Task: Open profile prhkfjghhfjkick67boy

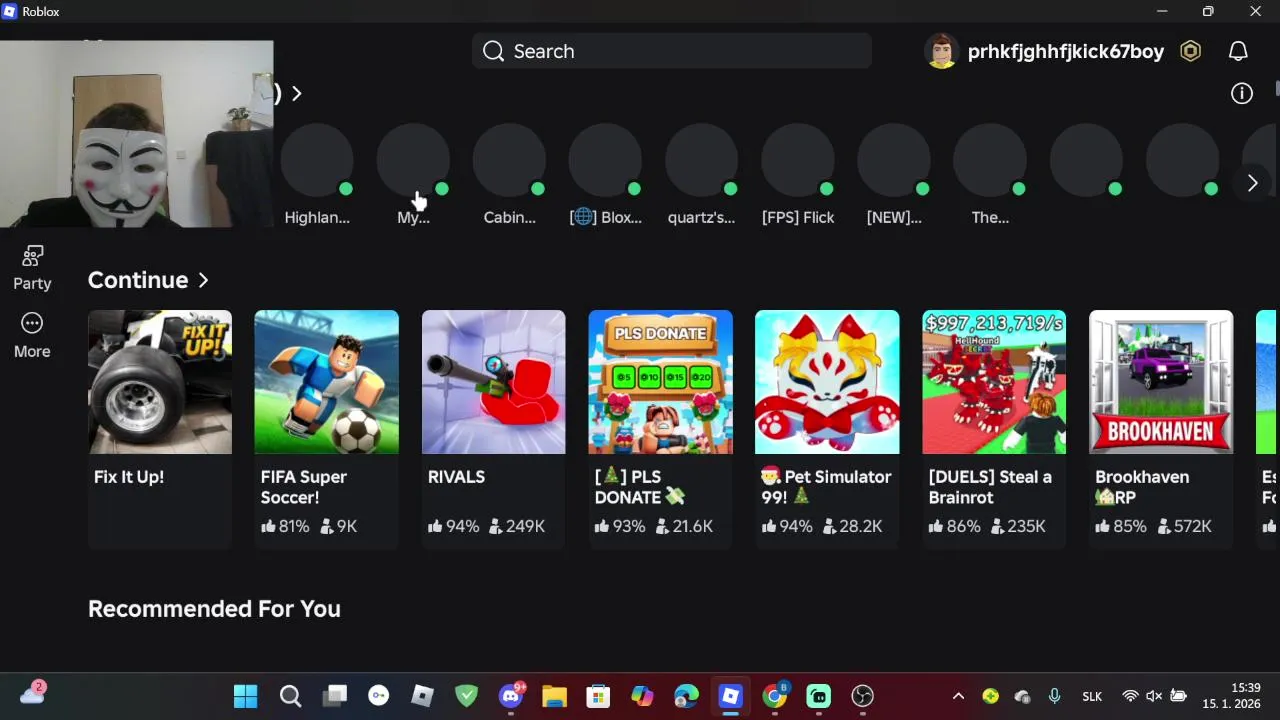Action: (1065, 51)
